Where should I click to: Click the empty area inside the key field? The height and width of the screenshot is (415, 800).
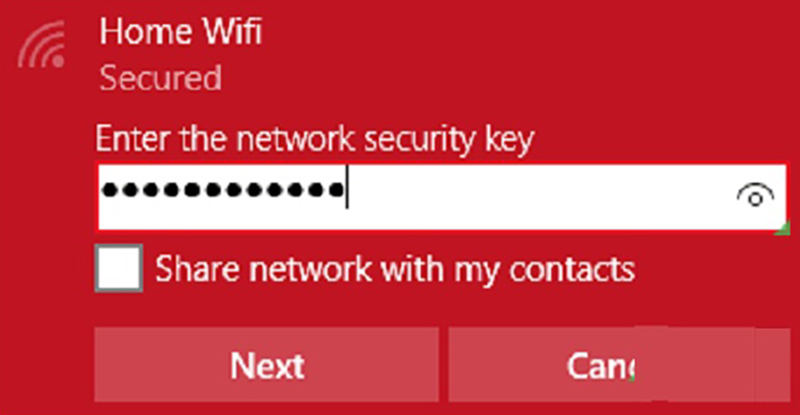[541, 197]
